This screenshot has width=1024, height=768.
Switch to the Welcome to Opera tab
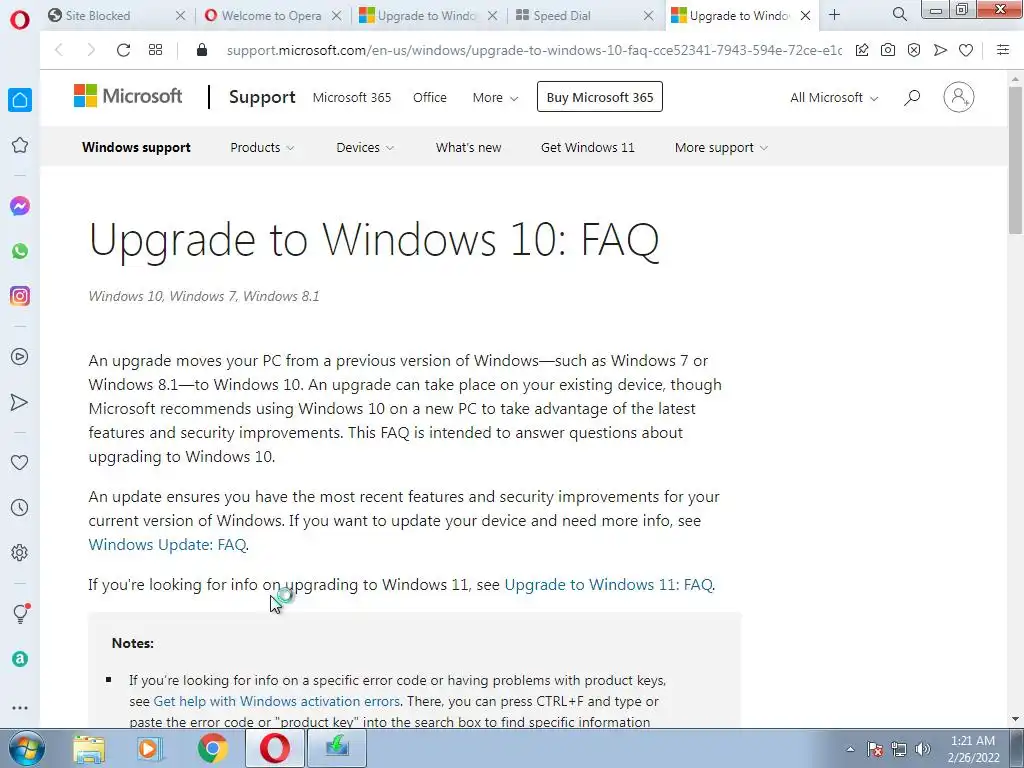(x=270, y=15)
